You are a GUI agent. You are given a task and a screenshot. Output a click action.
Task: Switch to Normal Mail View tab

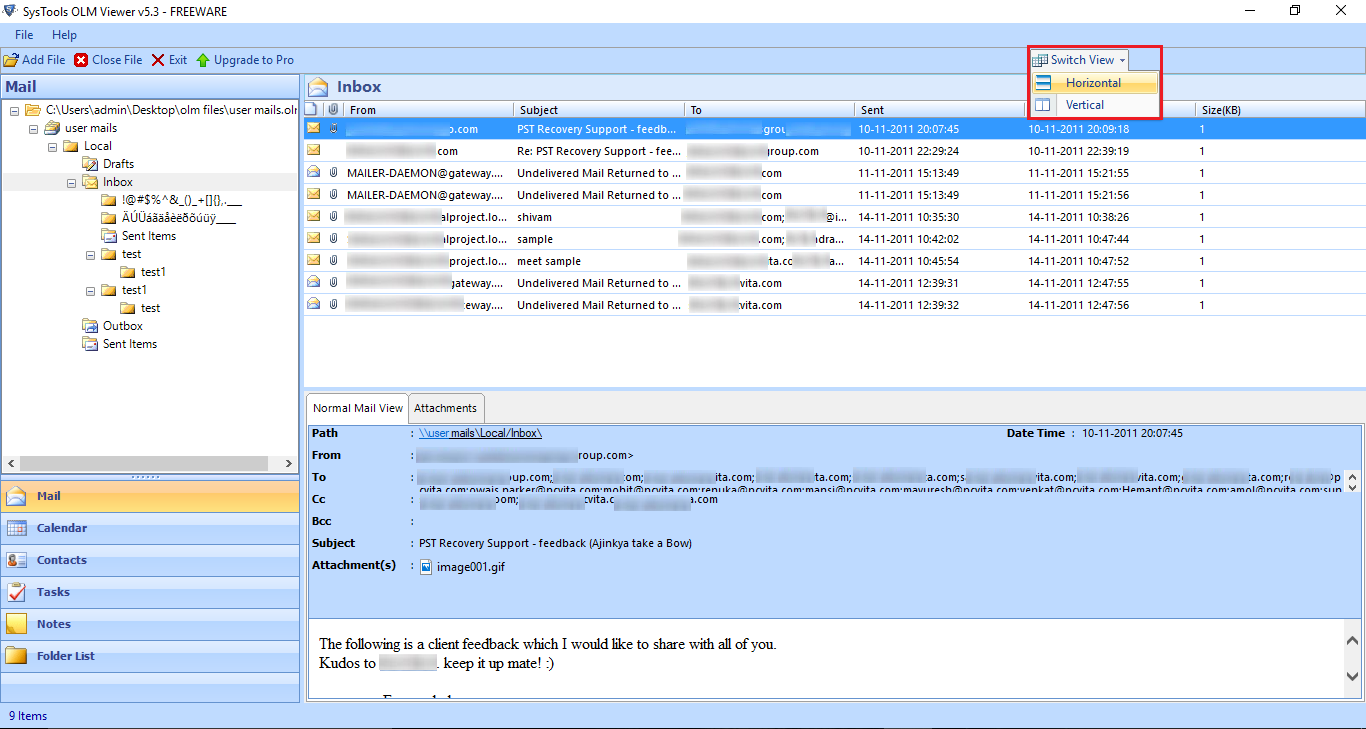(x=358, y=408)
